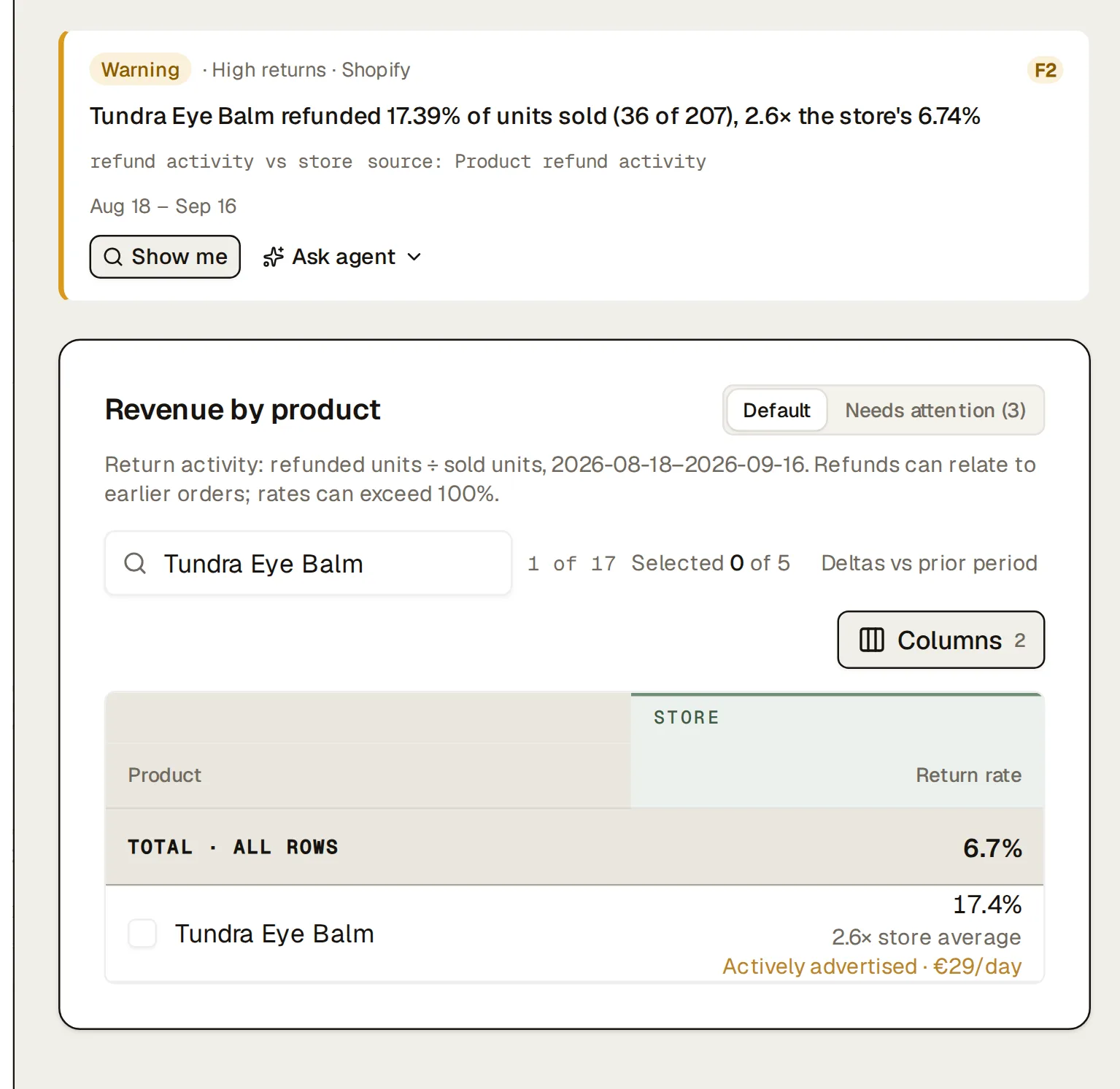1120x1089 pixels.
Task: Click the product search field
Action: click(x=308, y=563)
